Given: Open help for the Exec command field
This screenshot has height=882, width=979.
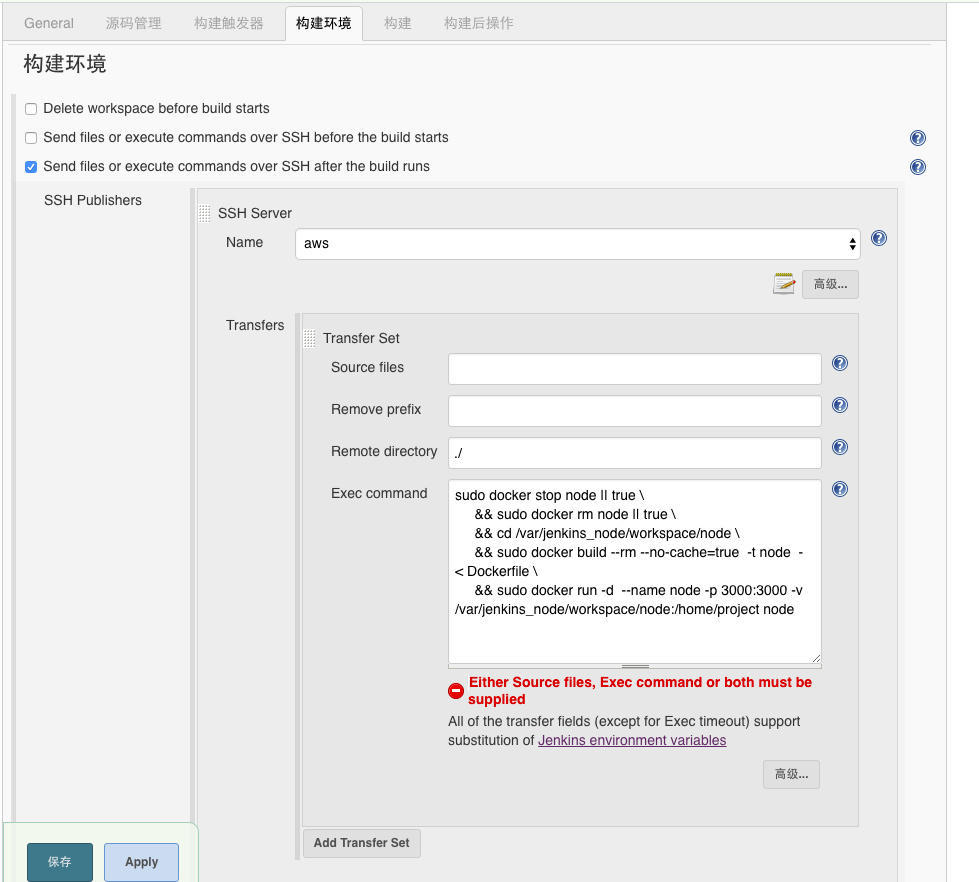Looking at the screenshot, I should click(x=840, y=489).
